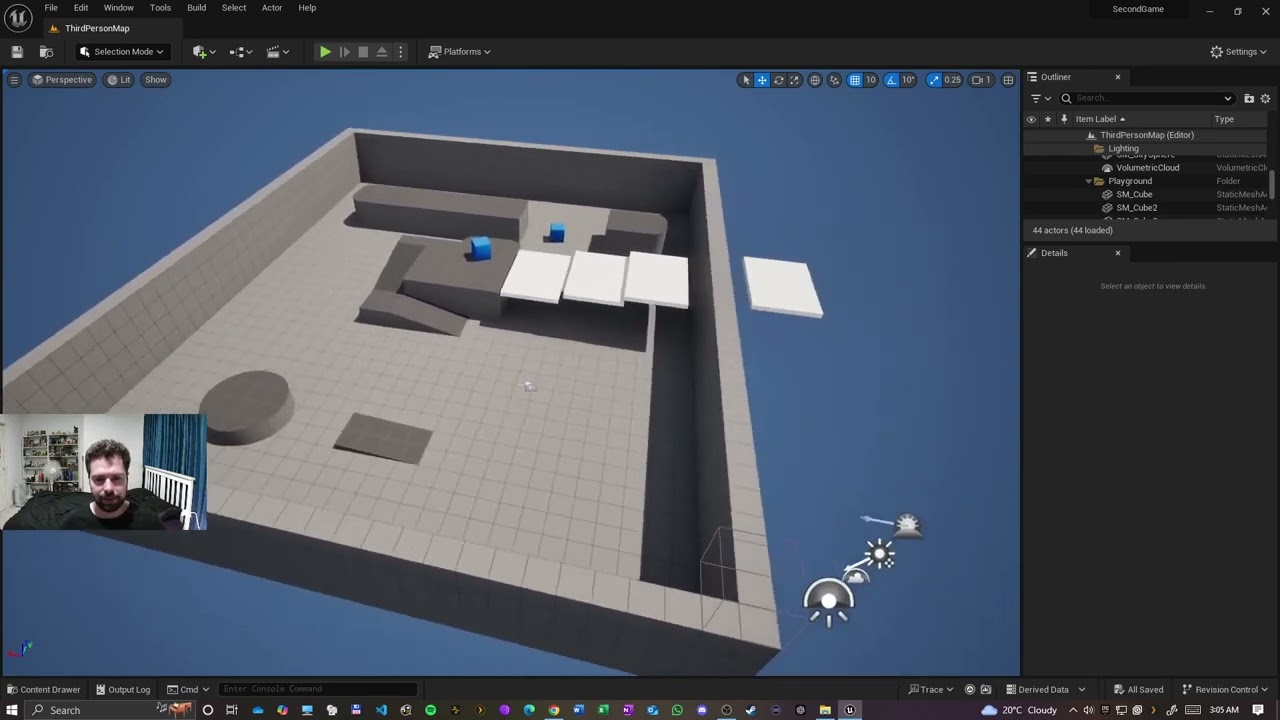Open the viewport Show flags menu
This screenshot has height=720, width=1280.
(x=156, y=80)
